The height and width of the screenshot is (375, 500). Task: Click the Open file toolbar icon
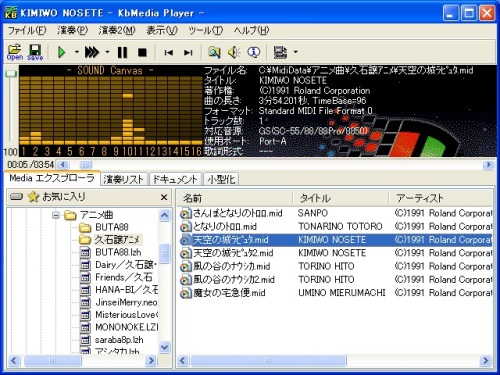click(x=15, y=52)
